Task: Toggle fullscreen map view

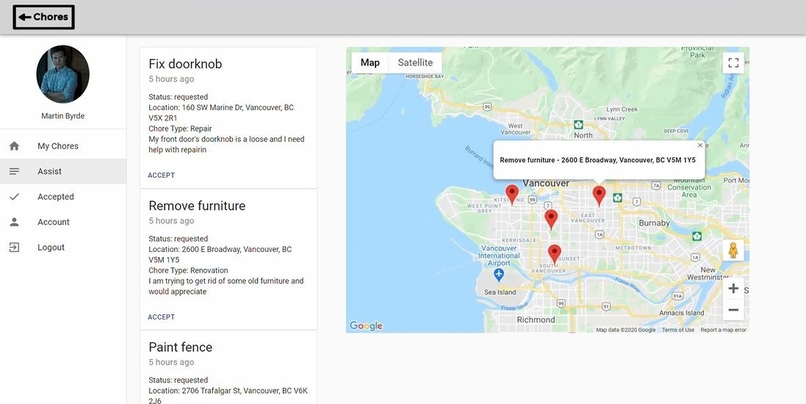Action: point(734,63)
